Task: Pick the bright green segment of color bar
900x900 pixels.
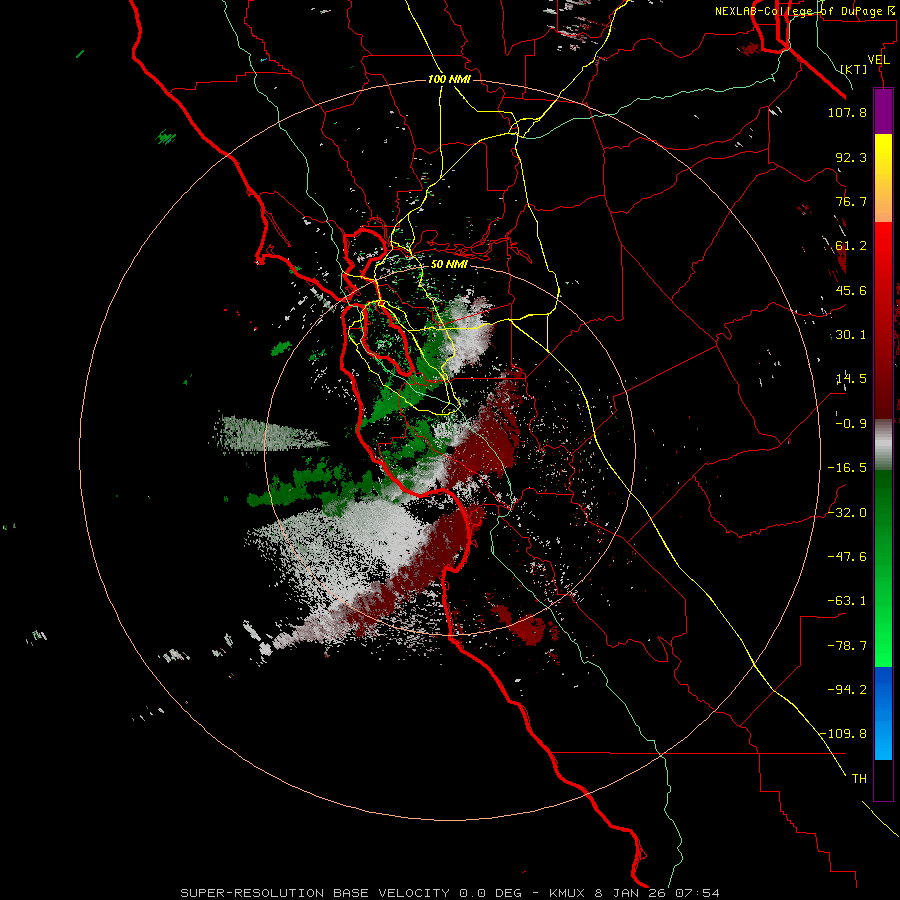Action: [x=883, y=643]
